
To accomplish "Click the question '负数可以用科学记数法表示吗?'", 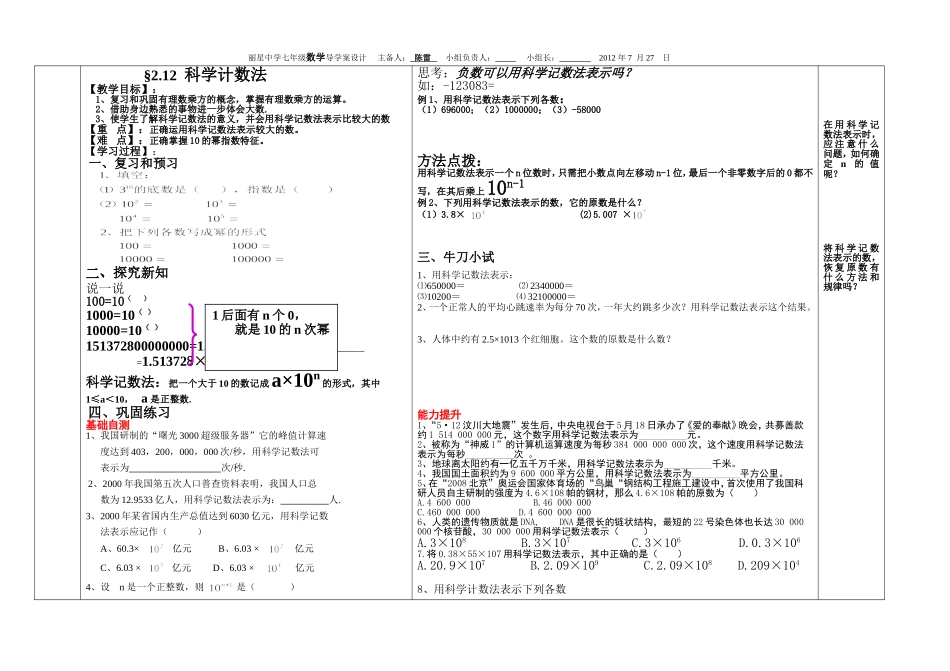I will coord(543,73).
